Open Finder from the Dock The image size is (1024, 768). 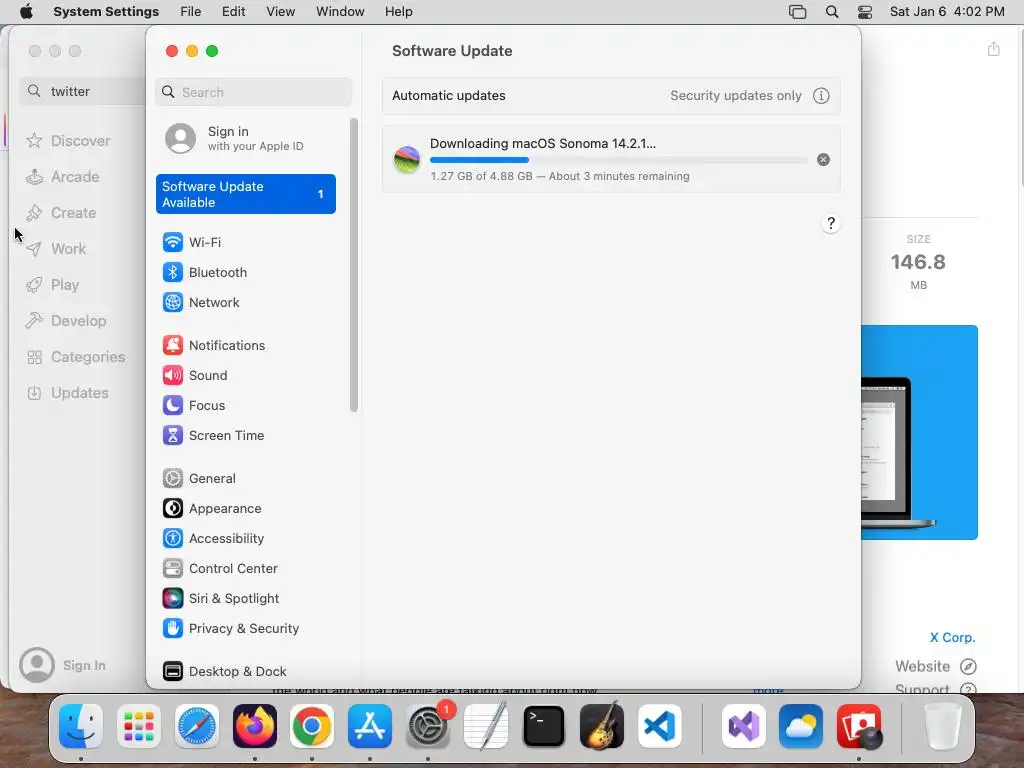pos(81,726)
